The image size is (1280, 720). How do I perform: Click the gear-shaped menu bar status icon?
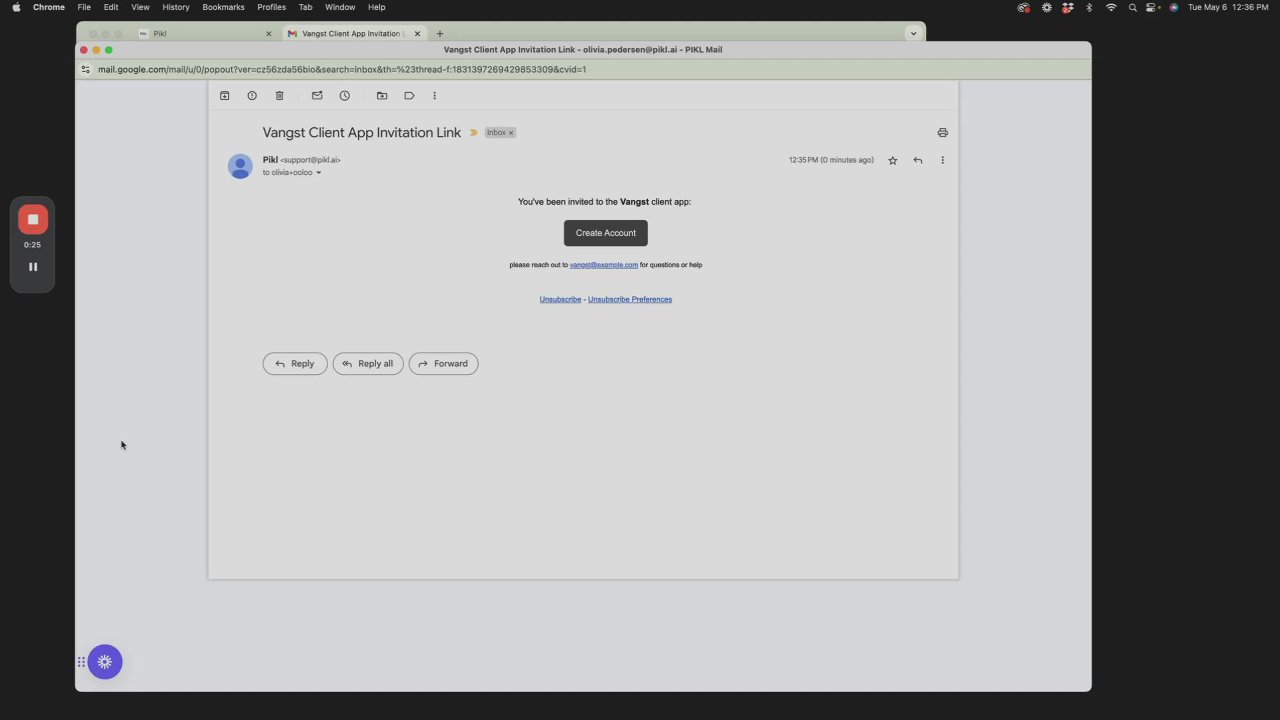tap(1047, 7)
